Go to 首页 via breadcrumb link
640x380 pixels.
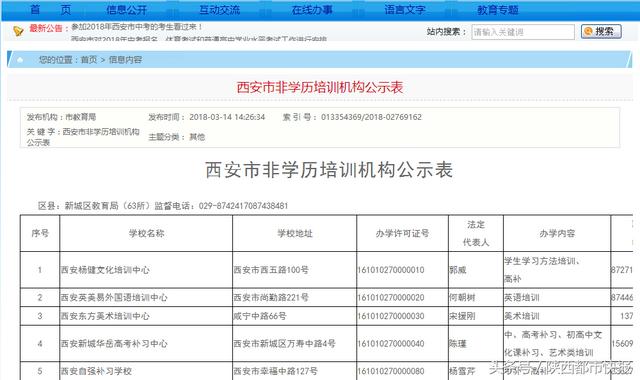(x=89, y=60)
